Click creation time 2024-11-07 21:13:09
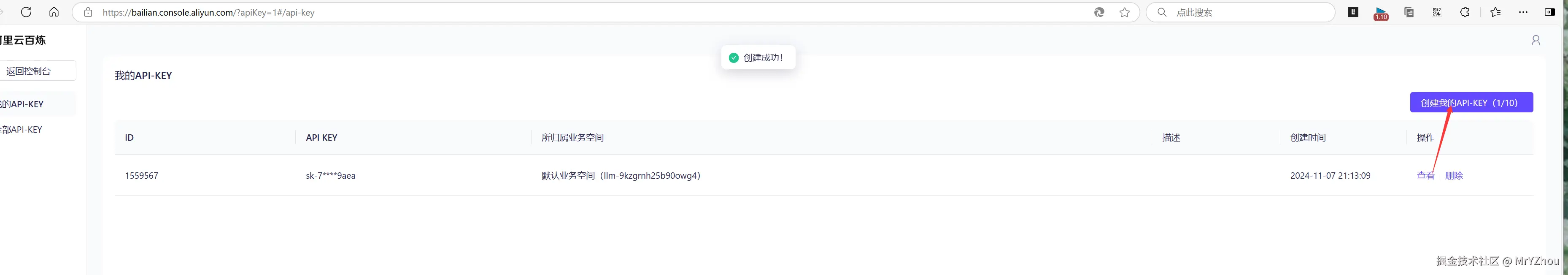 click(1330, 176)
